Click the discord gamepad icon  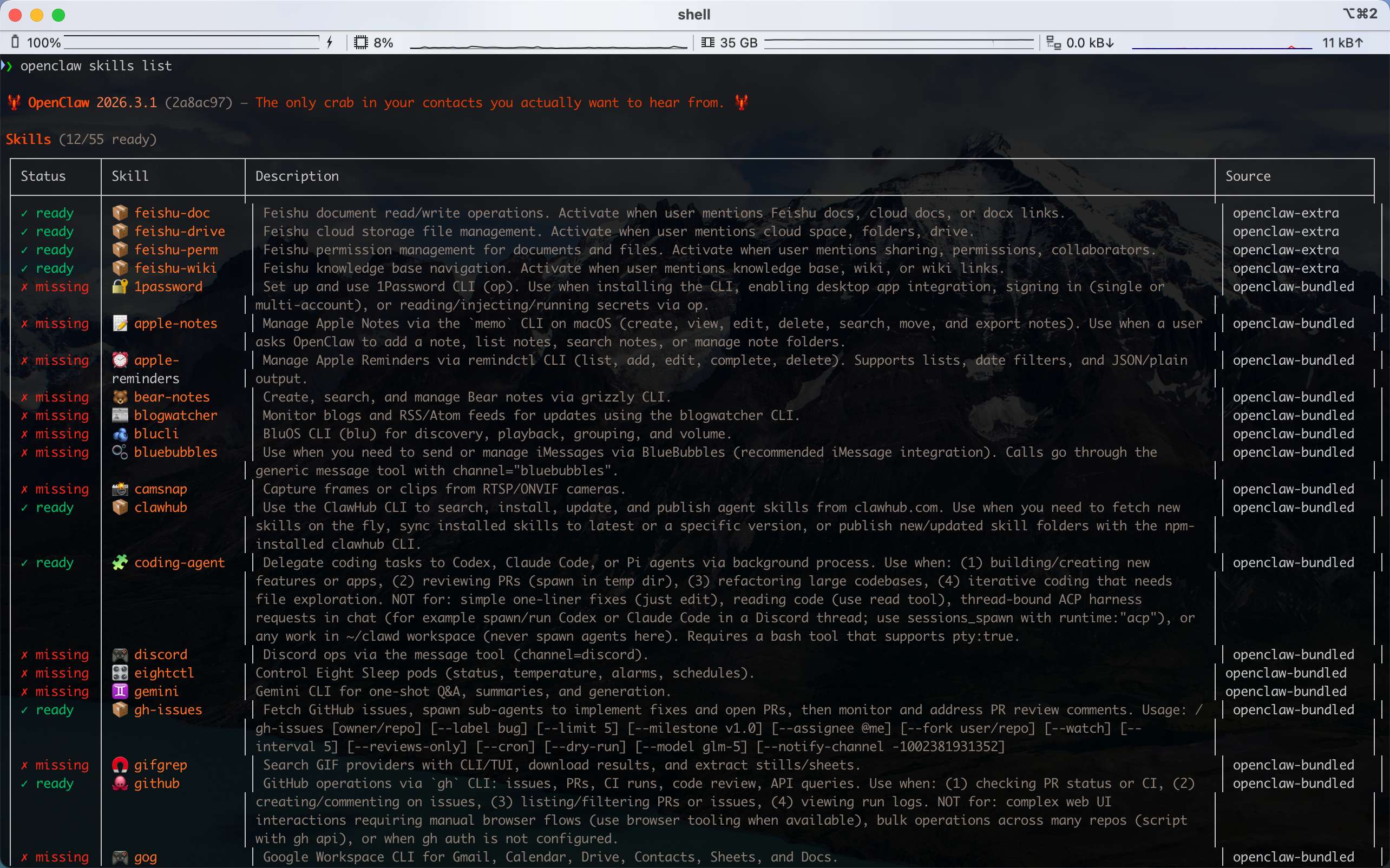120,654
